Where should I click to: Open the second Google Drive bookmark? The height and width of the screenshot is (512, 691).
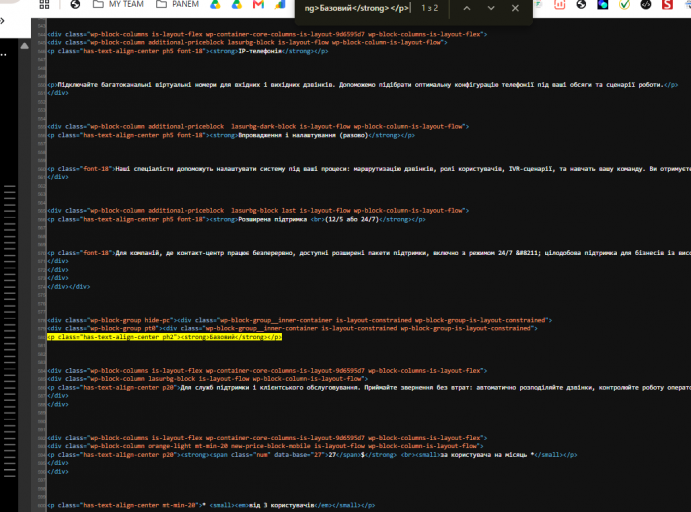(237, 4)
